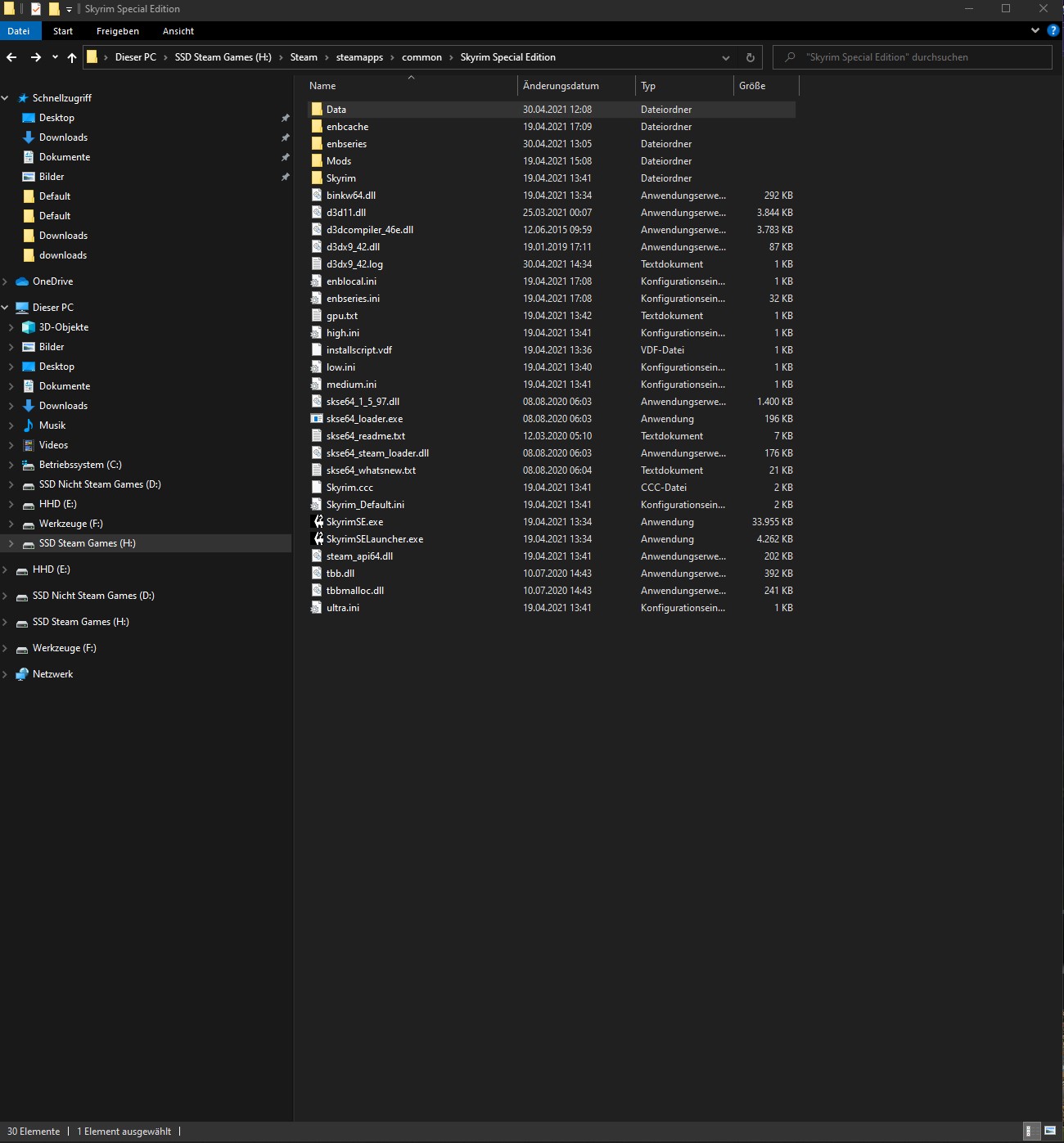Image resolution: width=1064 pixels, height=1143 pixels.
Task: Expand the Netzwerk tree node
Action: (5, 674)
